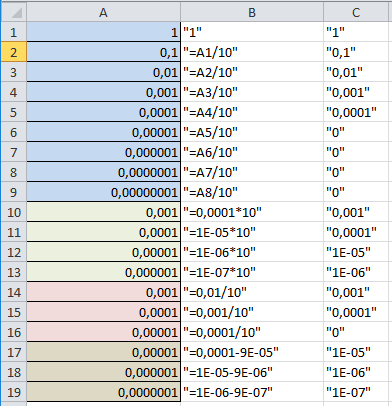This screenshot has width=392, height=406.
Task: Click cell C5 showing "0,0001"
Action: click(x=356, y=112)
